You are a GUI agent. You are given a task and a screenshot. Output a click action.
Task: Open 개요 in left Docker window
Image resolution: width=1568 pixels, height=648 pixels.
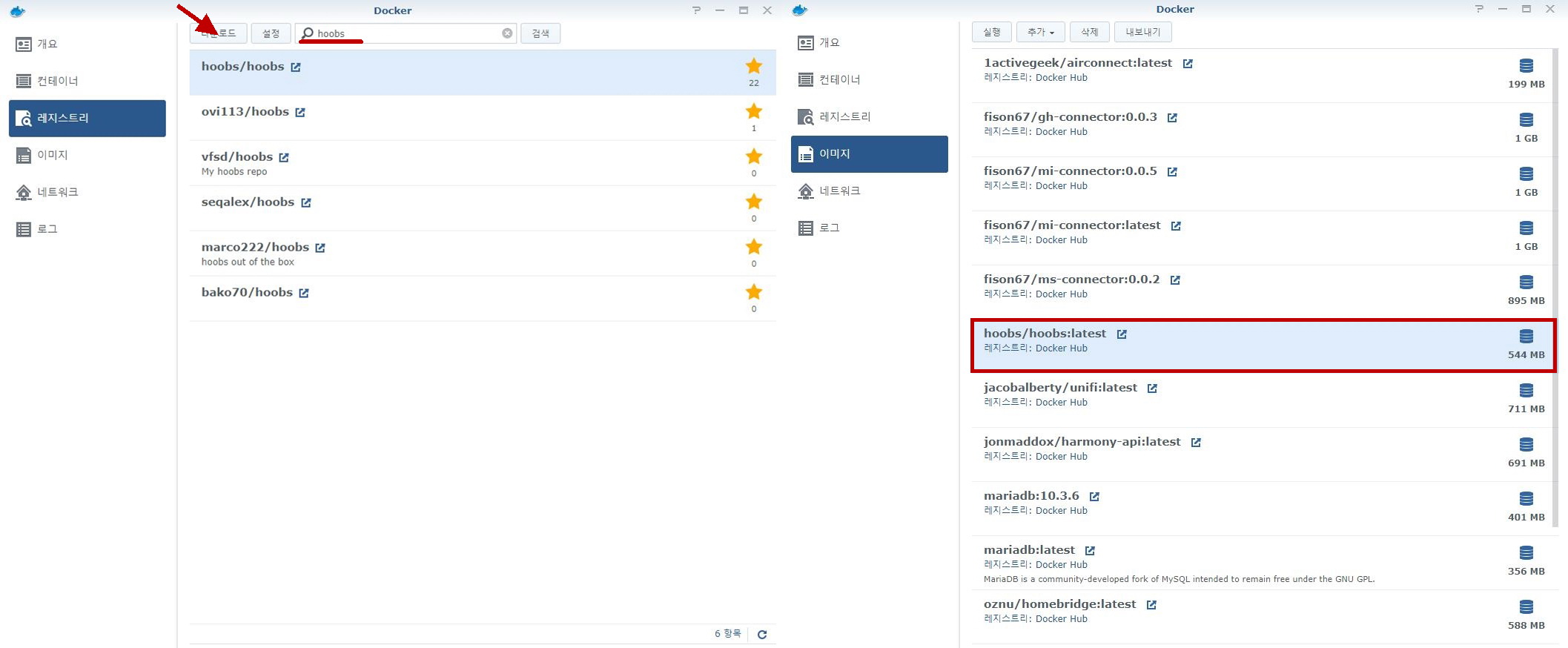coord(87,44)
